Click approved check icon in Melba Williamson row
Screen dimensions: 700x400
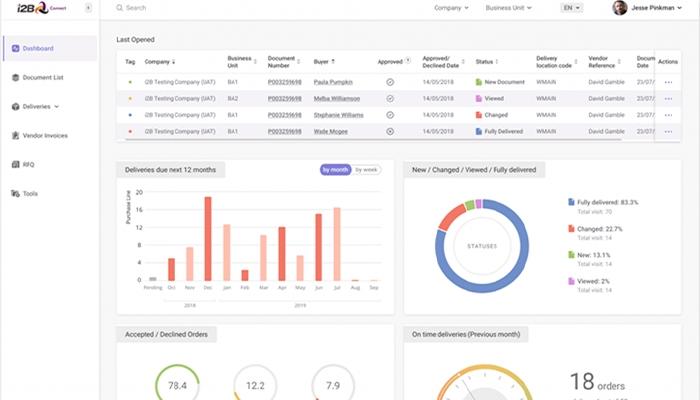390,99
